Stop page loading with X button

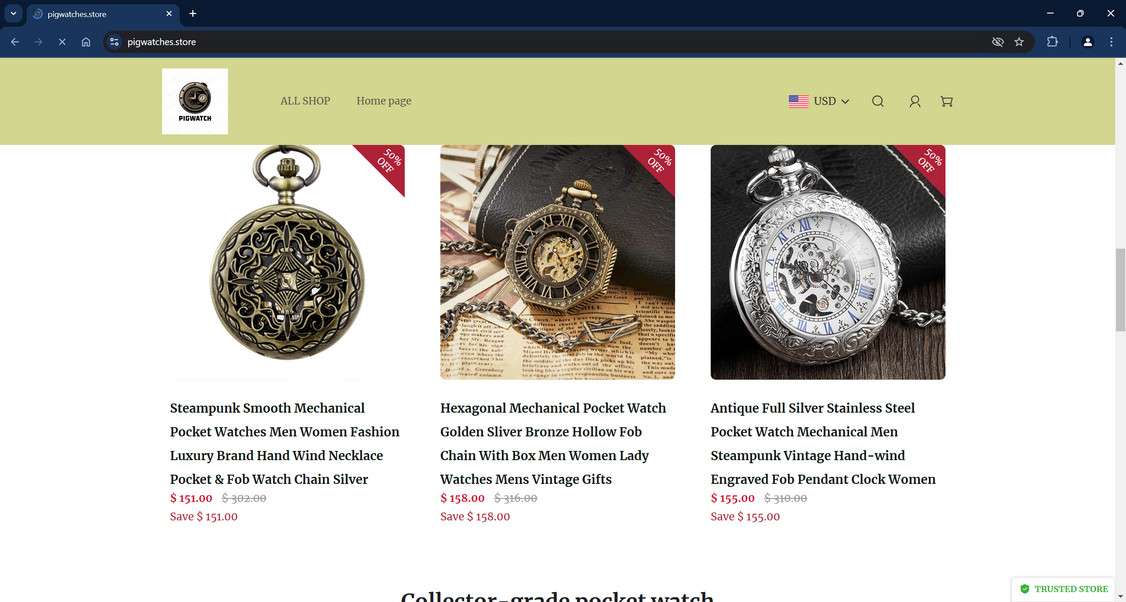[62, 42]
